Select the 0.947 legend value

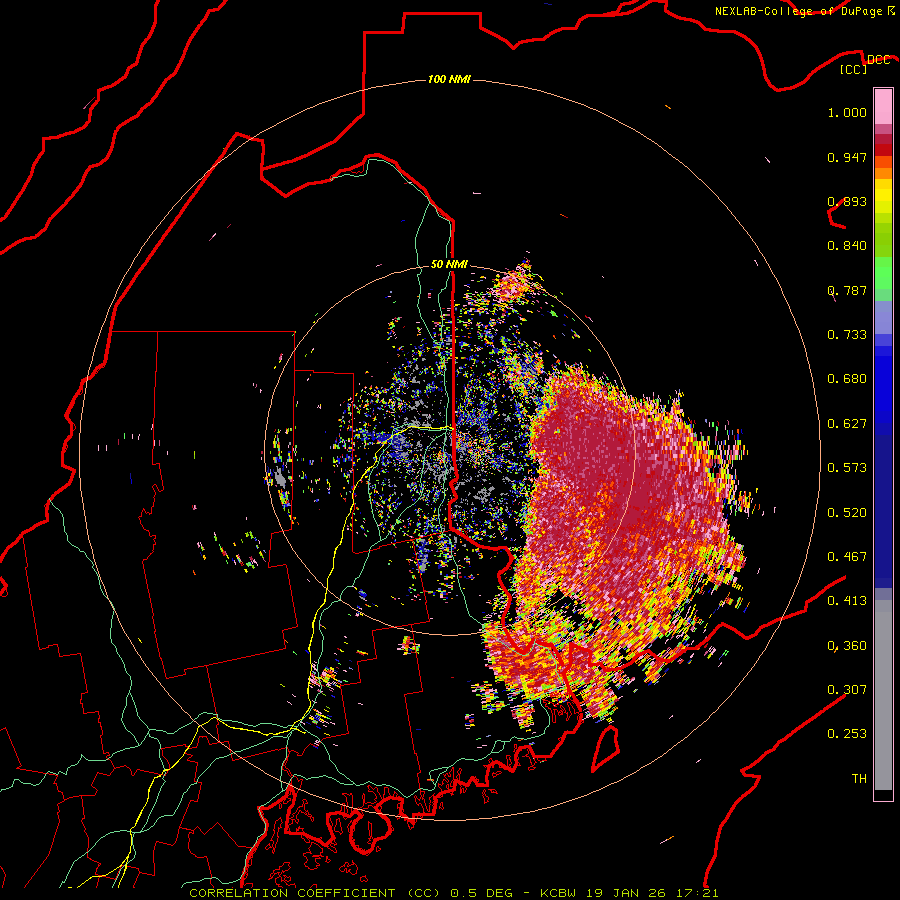[847, 157]
